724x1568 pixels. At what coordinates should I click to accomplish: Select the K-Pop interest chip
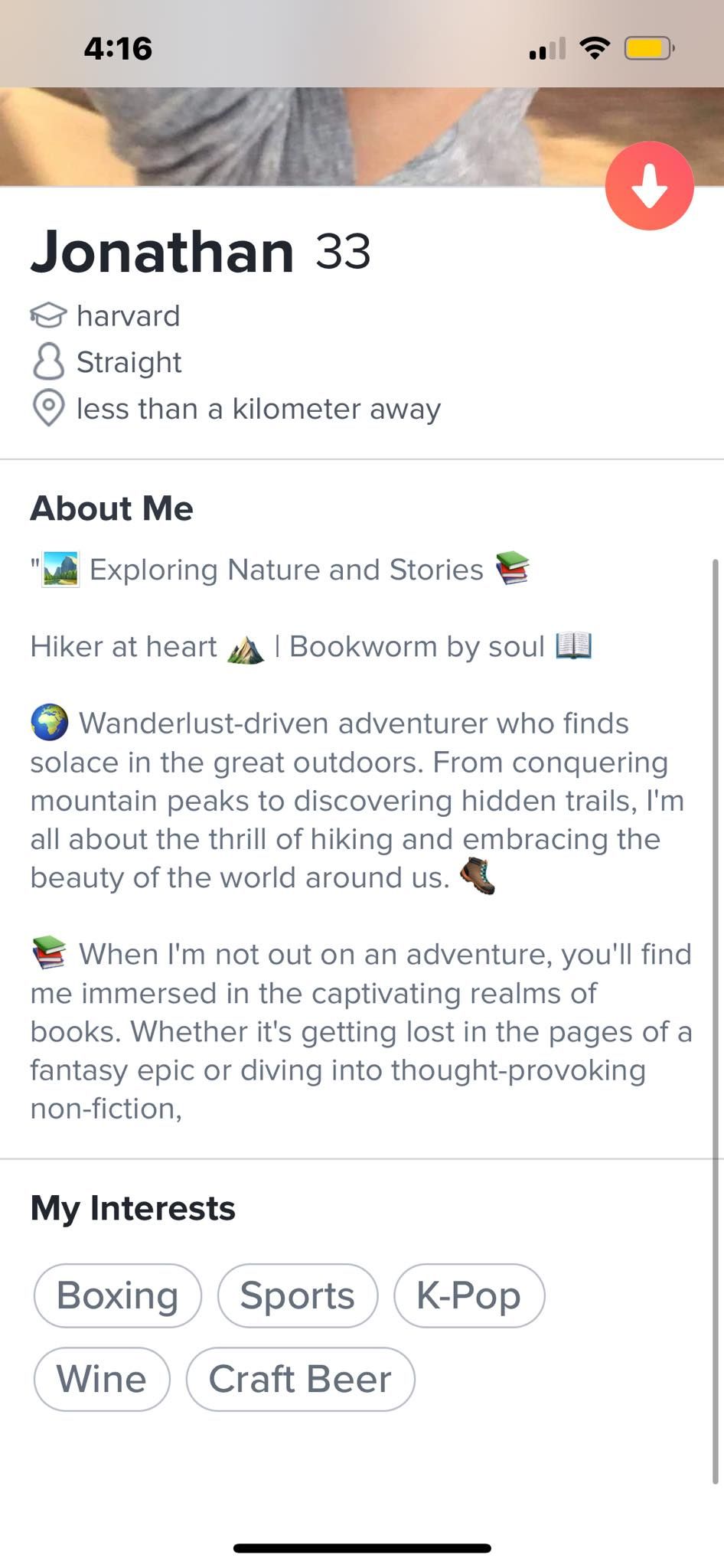coord(469,1295)
